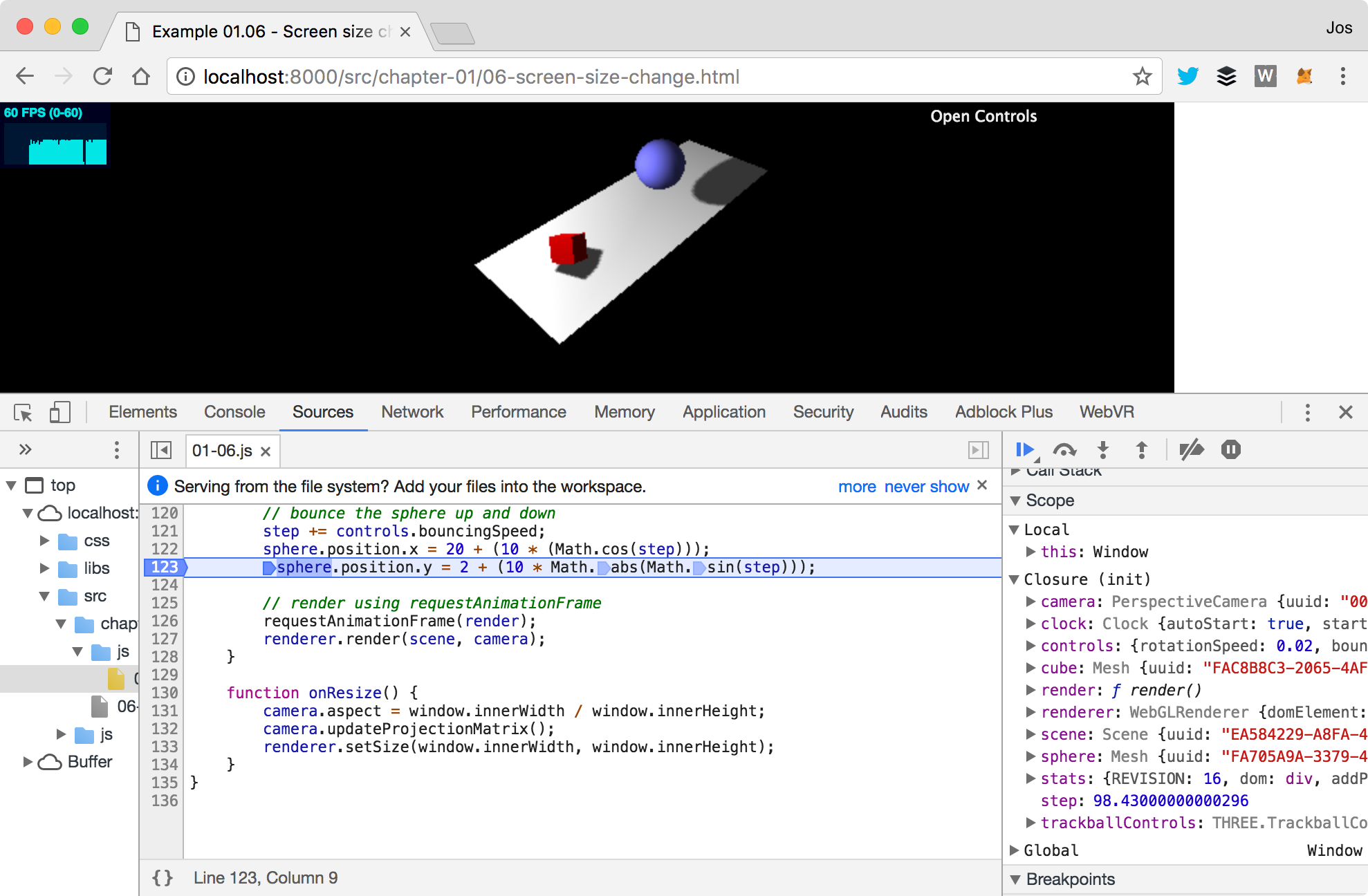The width and height of the screenshot is (1368, 896).
Task: Select the Console tab in DevTools
Action: tap(234, 412)
